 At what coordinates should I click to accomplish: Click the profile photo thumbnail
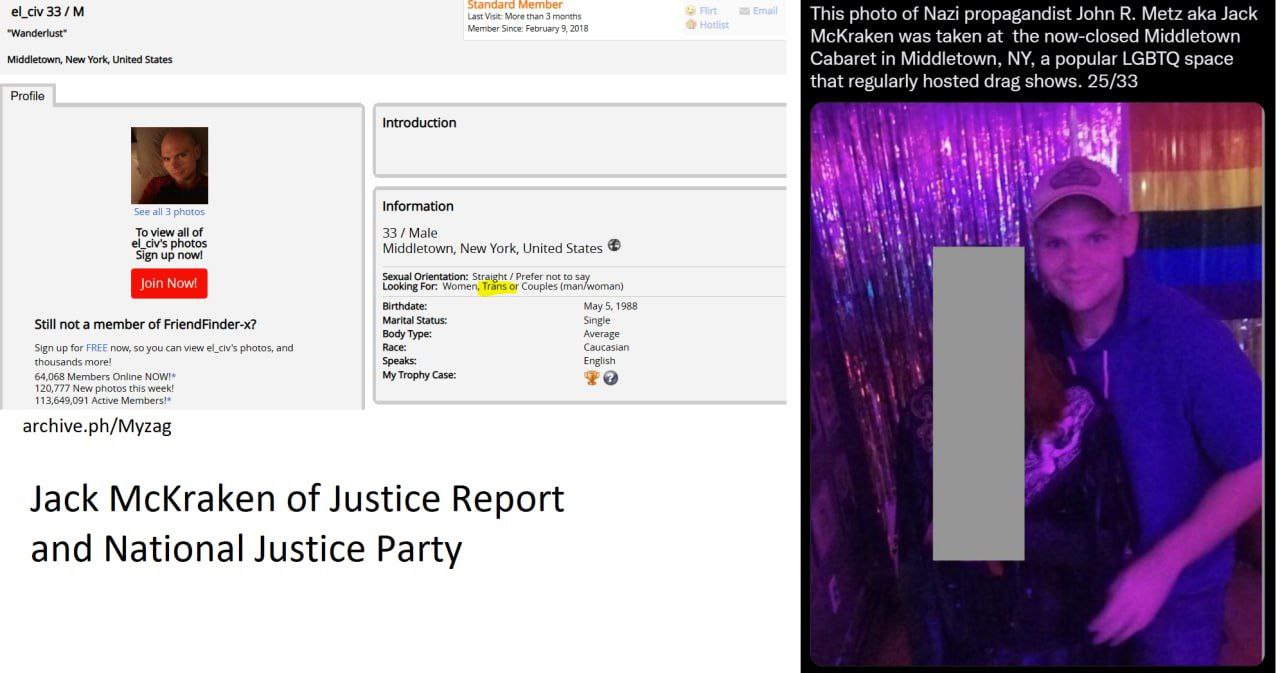[x=170, y=165]
